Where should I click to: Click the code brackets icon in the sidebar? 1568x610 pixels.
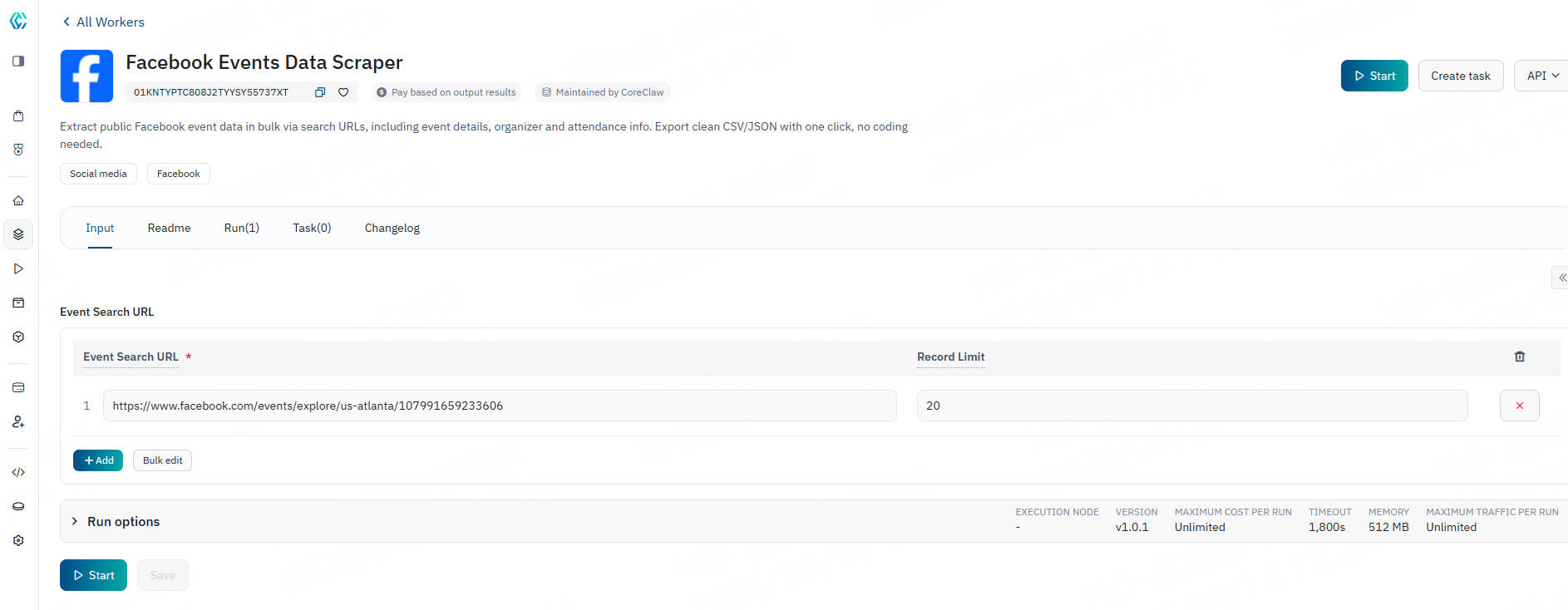(18, 472)
